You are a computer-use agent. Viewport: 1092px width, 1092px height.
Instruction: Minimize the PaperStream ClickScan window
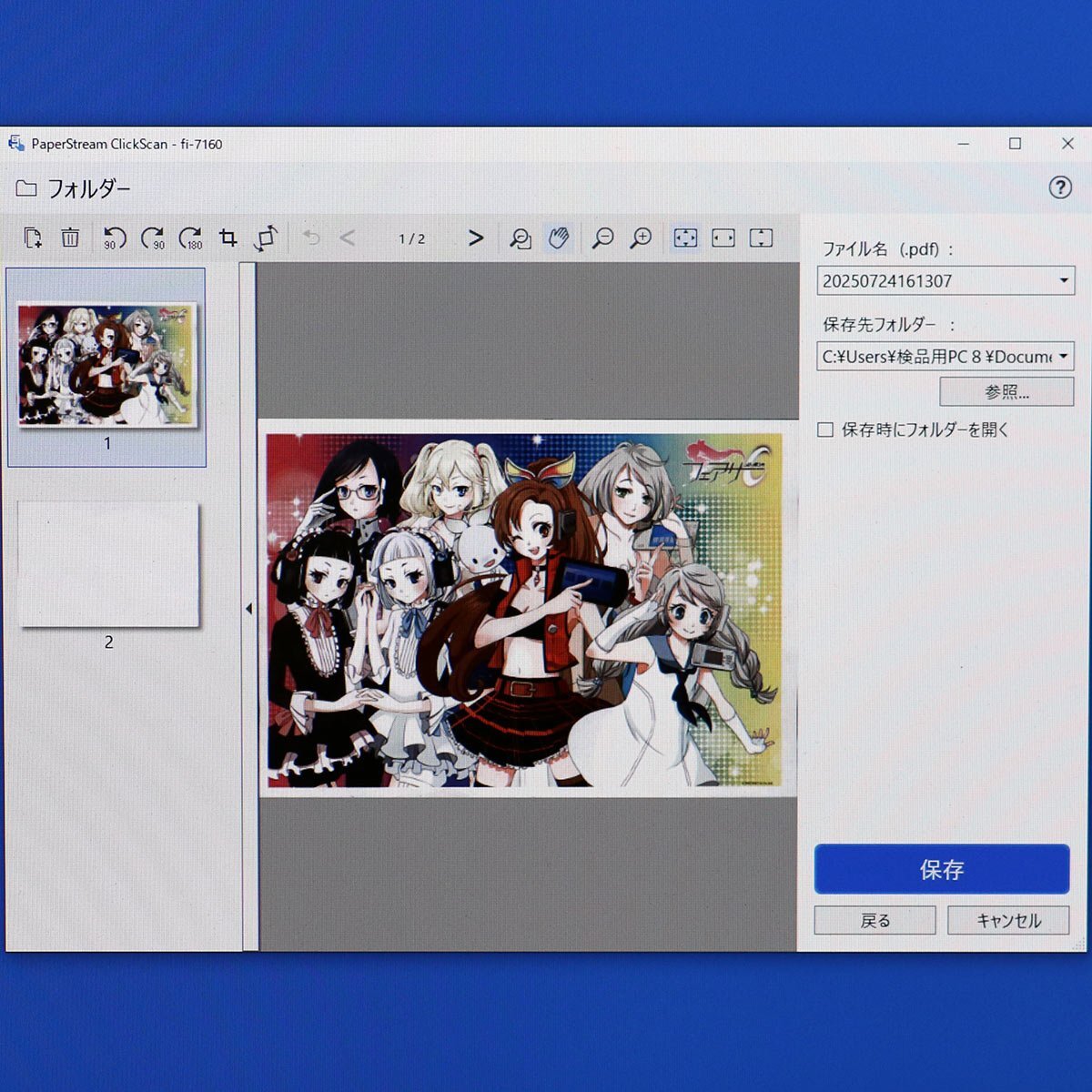[x=964, y=144]
